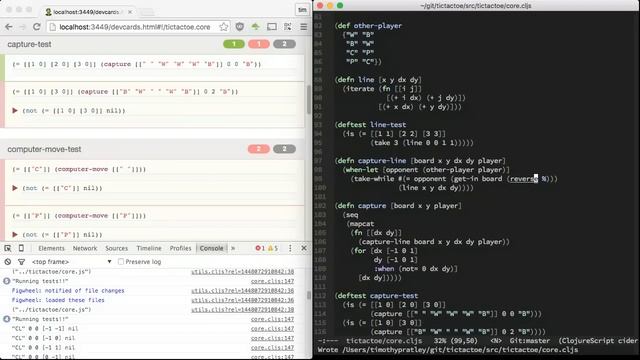Image resolution: width=640 pixels, height=360 pixels.
Task: Click the green arrow extension icon
Action: (256, 27)
